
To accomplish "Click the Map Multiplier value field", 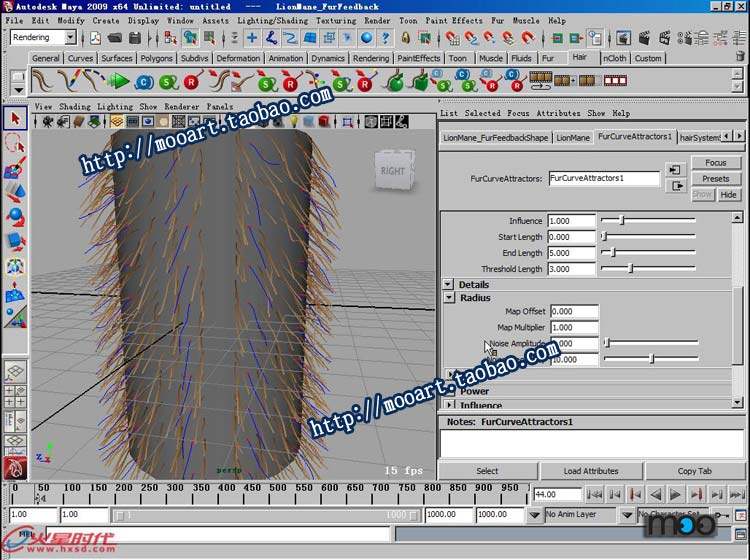I will tap(574, 328).
